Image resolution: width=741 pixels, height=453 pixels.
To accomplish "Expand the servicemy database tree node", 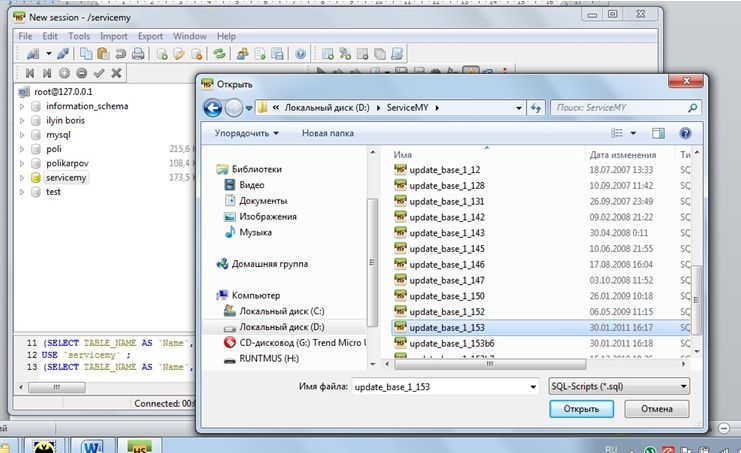I will 22,177.
